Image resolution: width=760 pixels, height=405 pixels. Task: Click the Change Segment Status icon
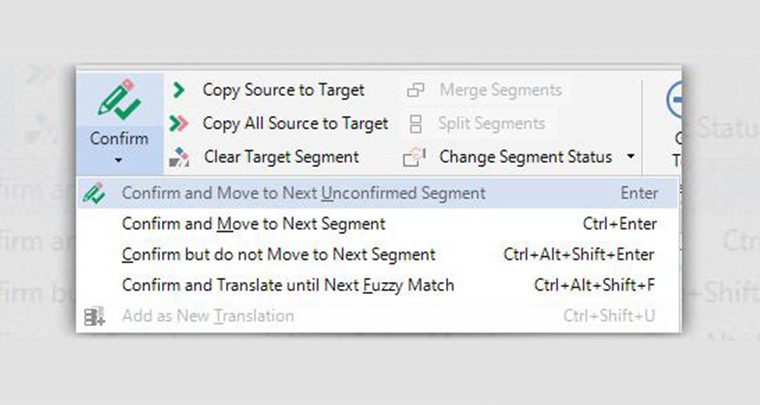point(414,157)
